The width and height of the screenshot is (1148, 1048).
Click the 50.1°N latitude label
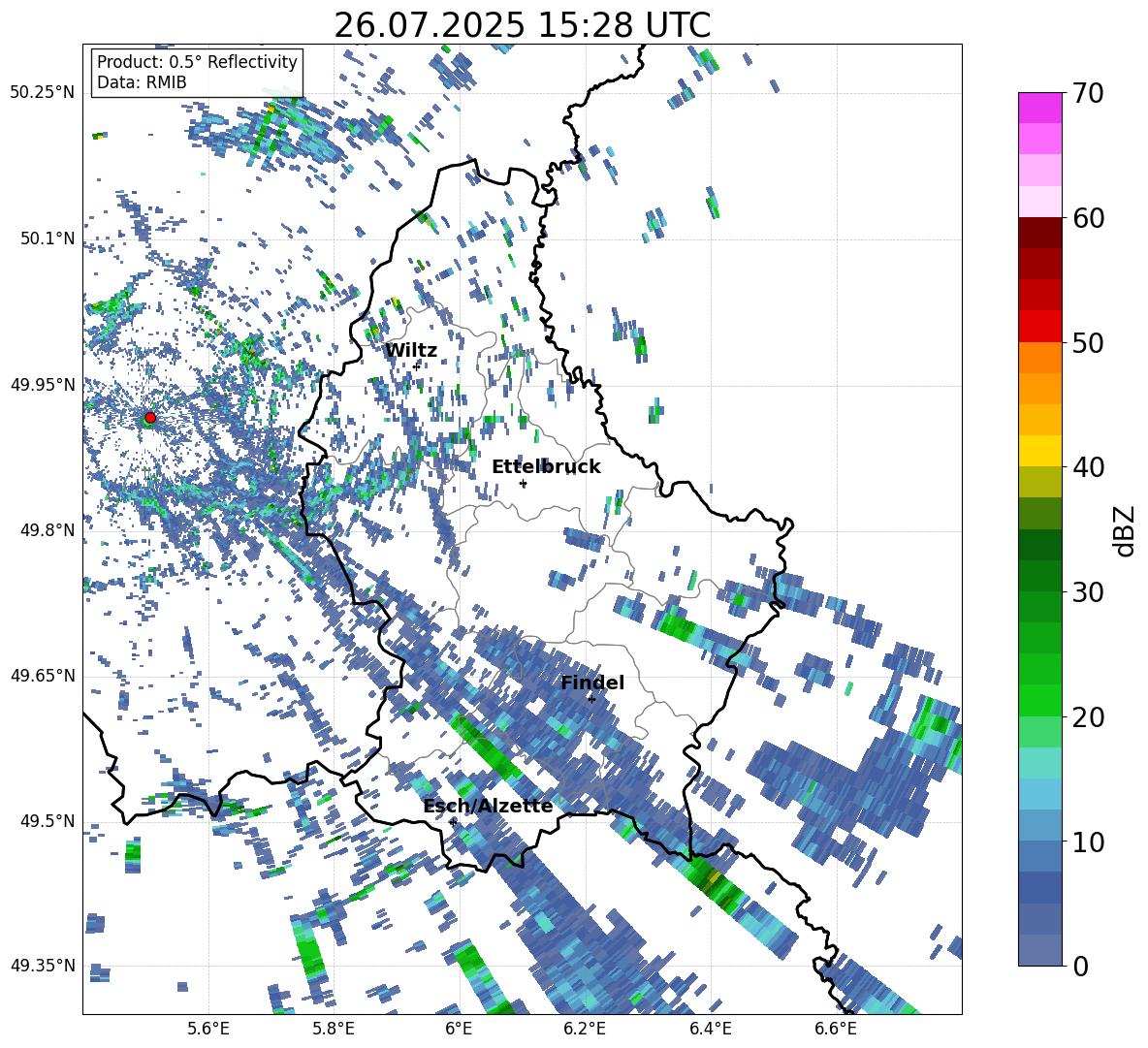click(48, 238)
